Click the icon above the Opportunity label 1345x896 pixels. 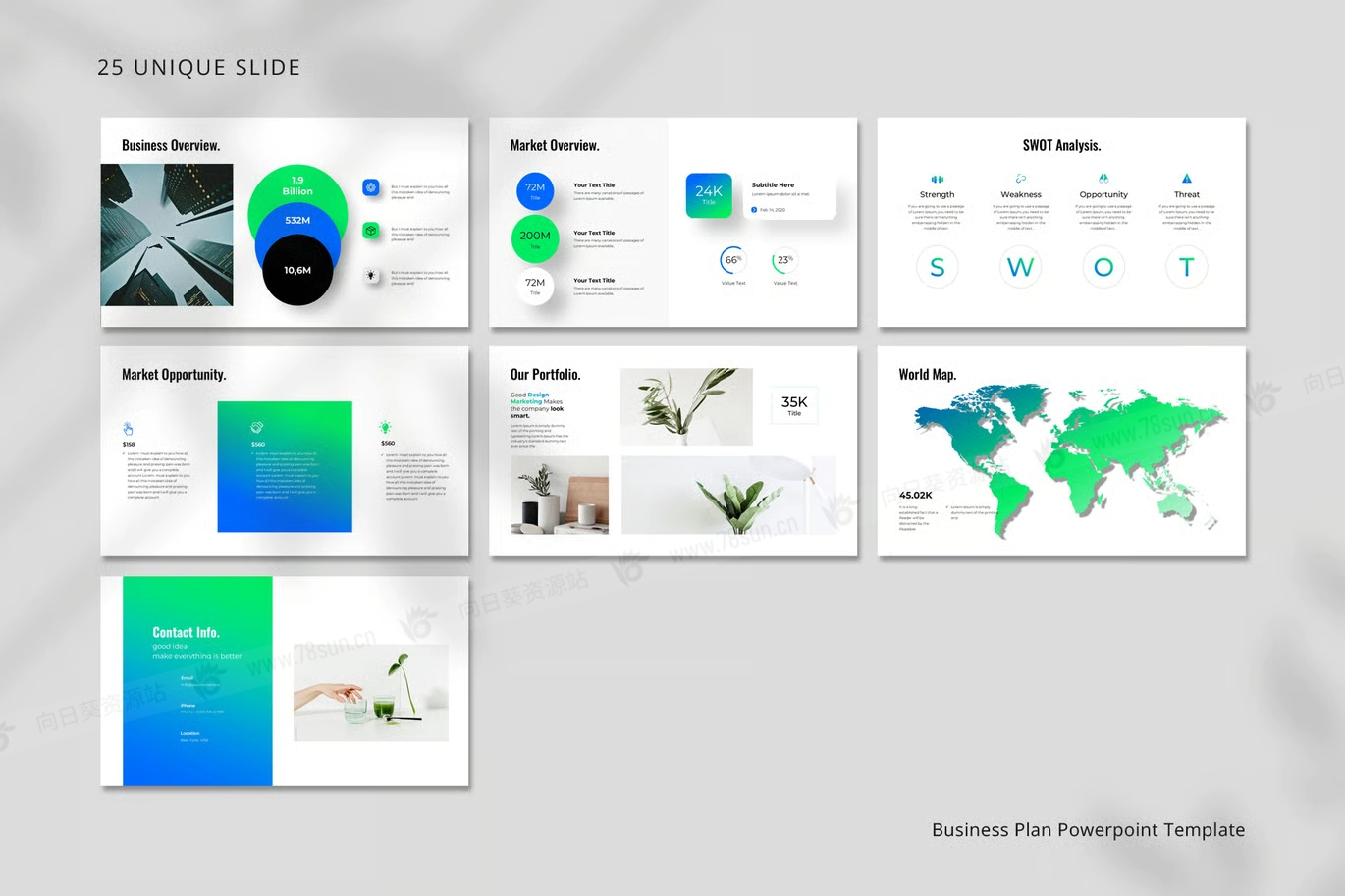1103,179
